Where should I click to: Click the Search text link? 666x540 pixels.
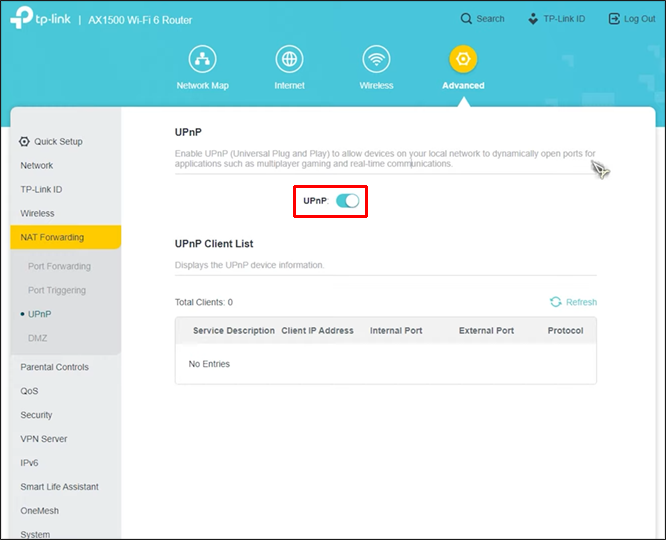tap(490, 19)
